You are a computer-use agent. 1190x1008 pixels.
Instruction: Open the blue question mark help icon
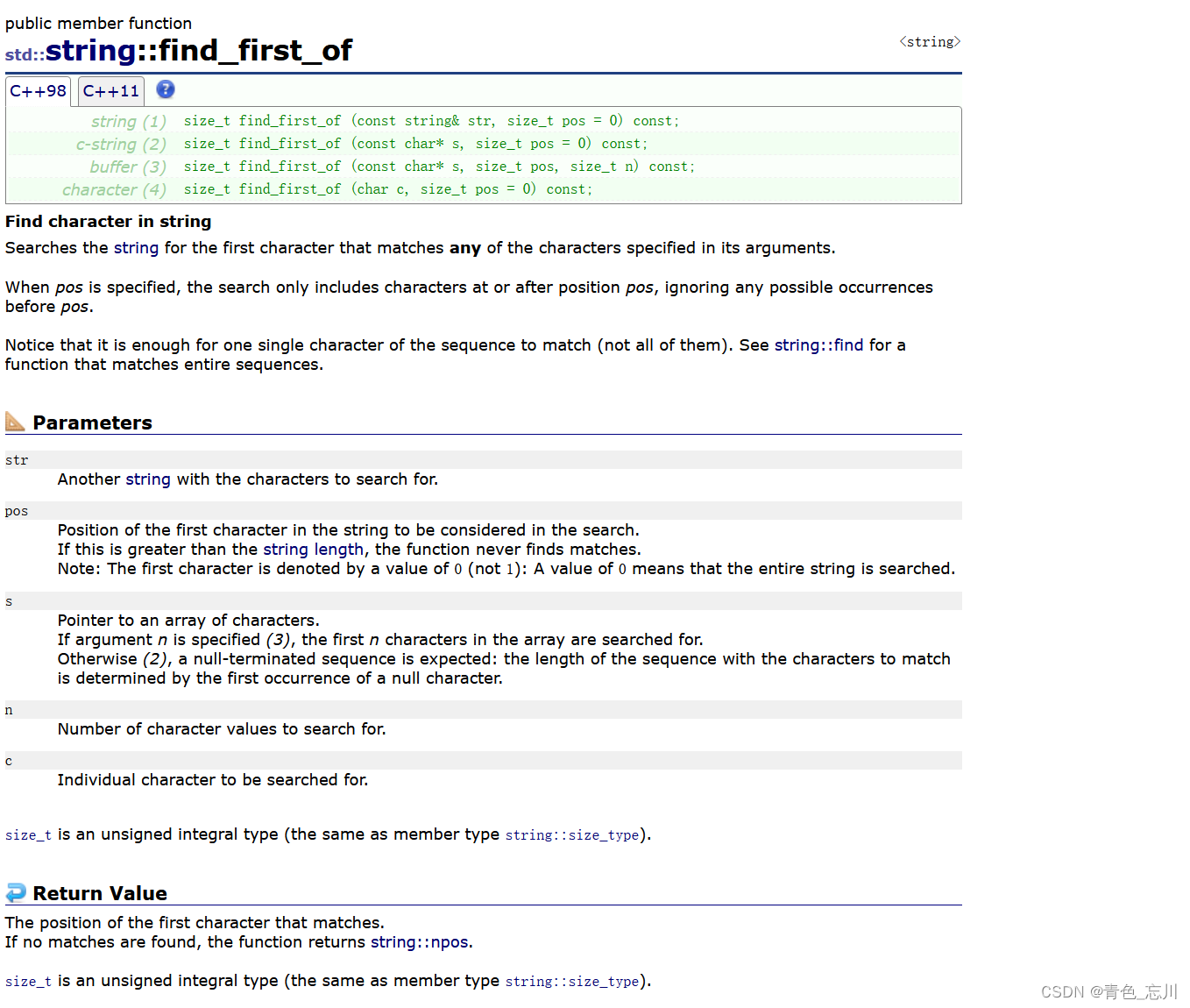166,89
